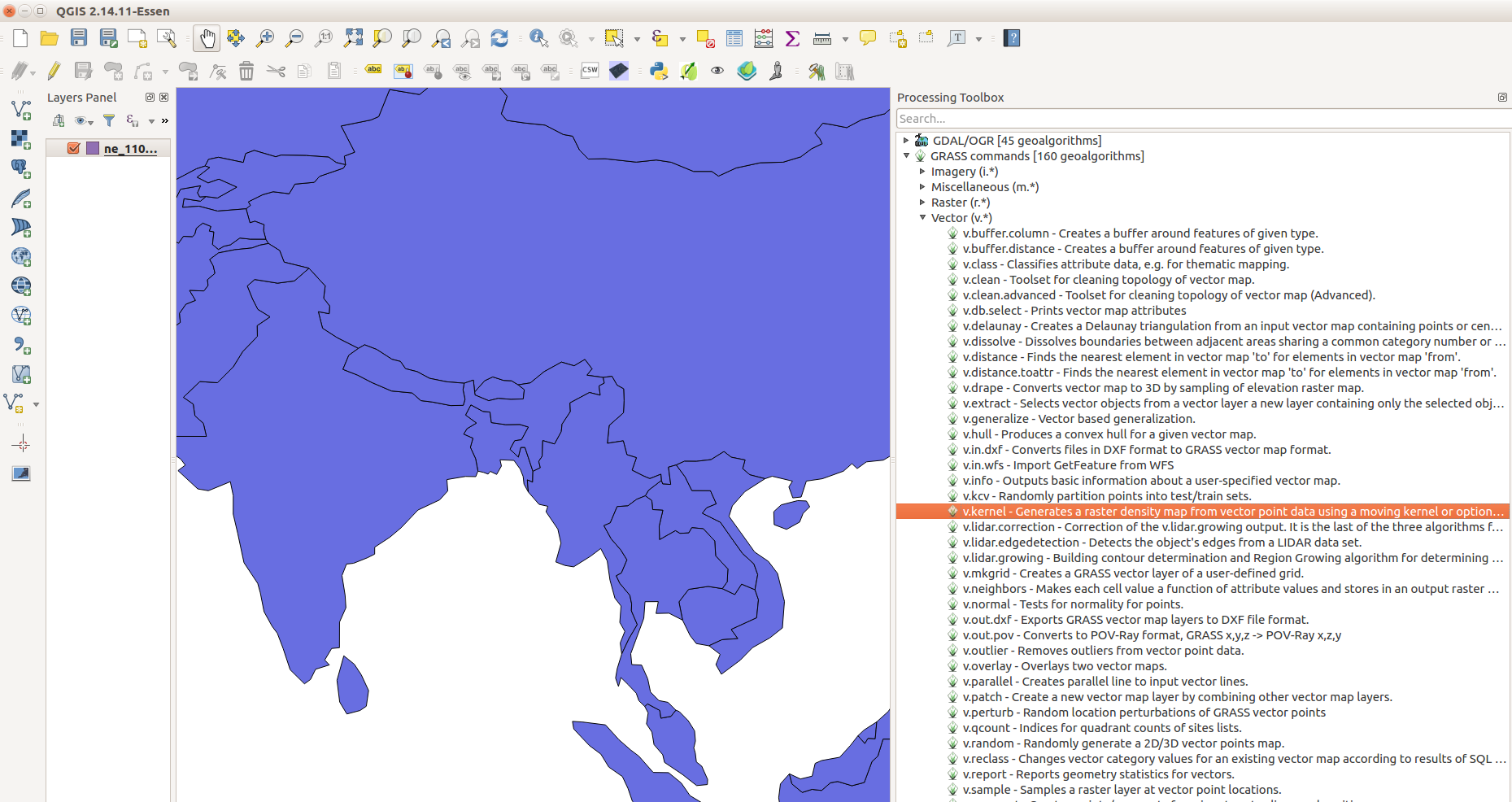Undock the Layers Panel

tap(150, 97)
